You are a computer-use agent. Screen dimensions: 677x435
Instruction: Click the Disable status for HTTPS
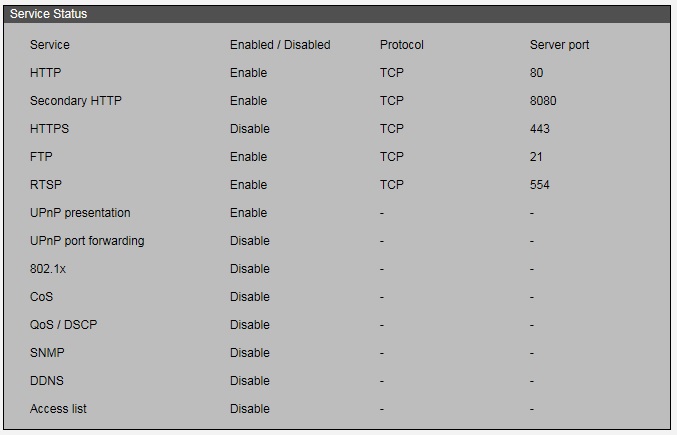[x=250, y=129]
